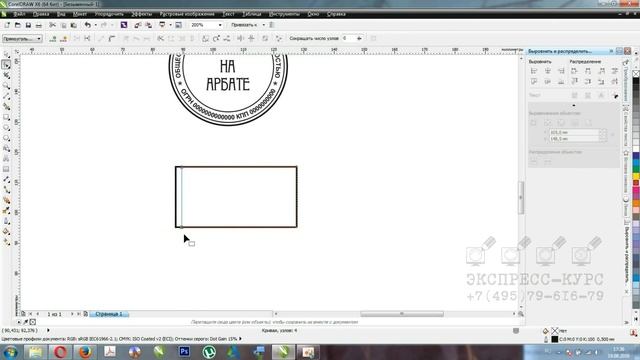This screenshot has width=640, height=360.
Task: Switch to Страница 1 page tab
Action: [x=109, y=314]
